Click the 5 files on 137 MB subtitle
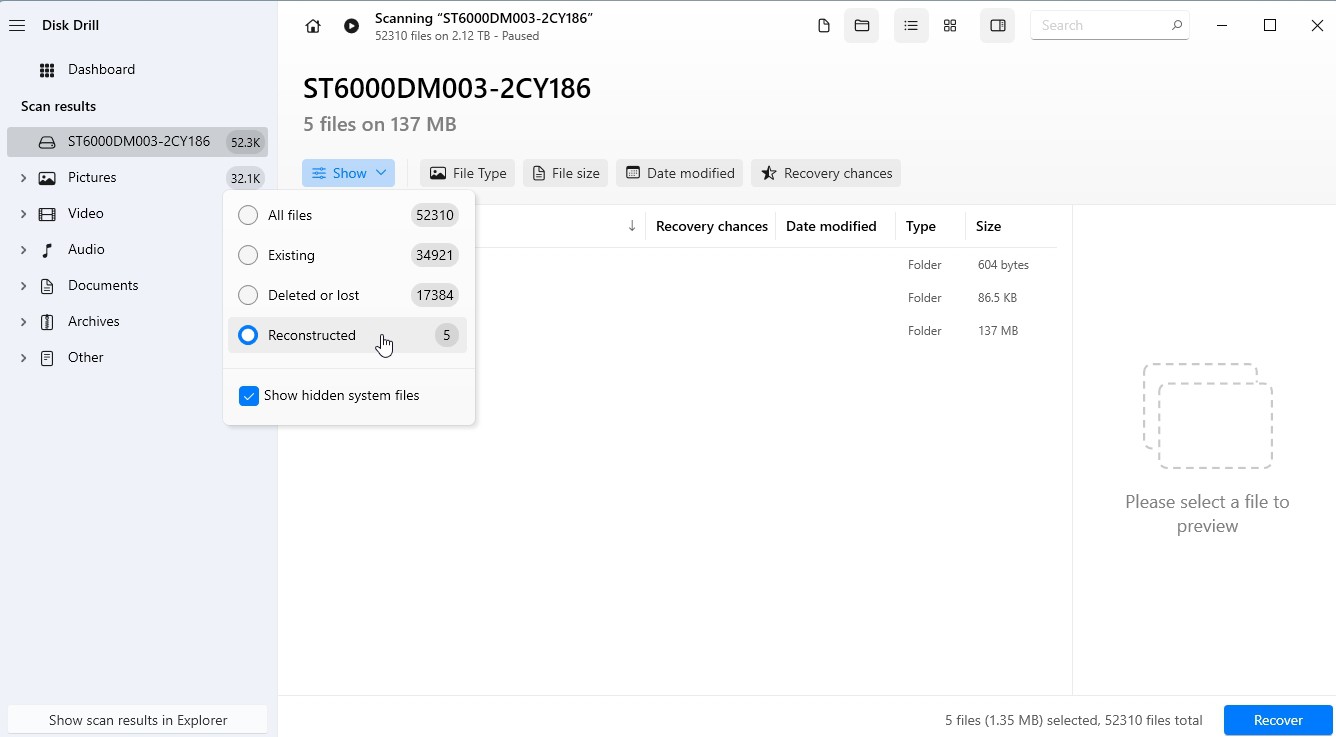Image resolution: width=1336 pixels, height=737 pixels. tap(380, 124)
